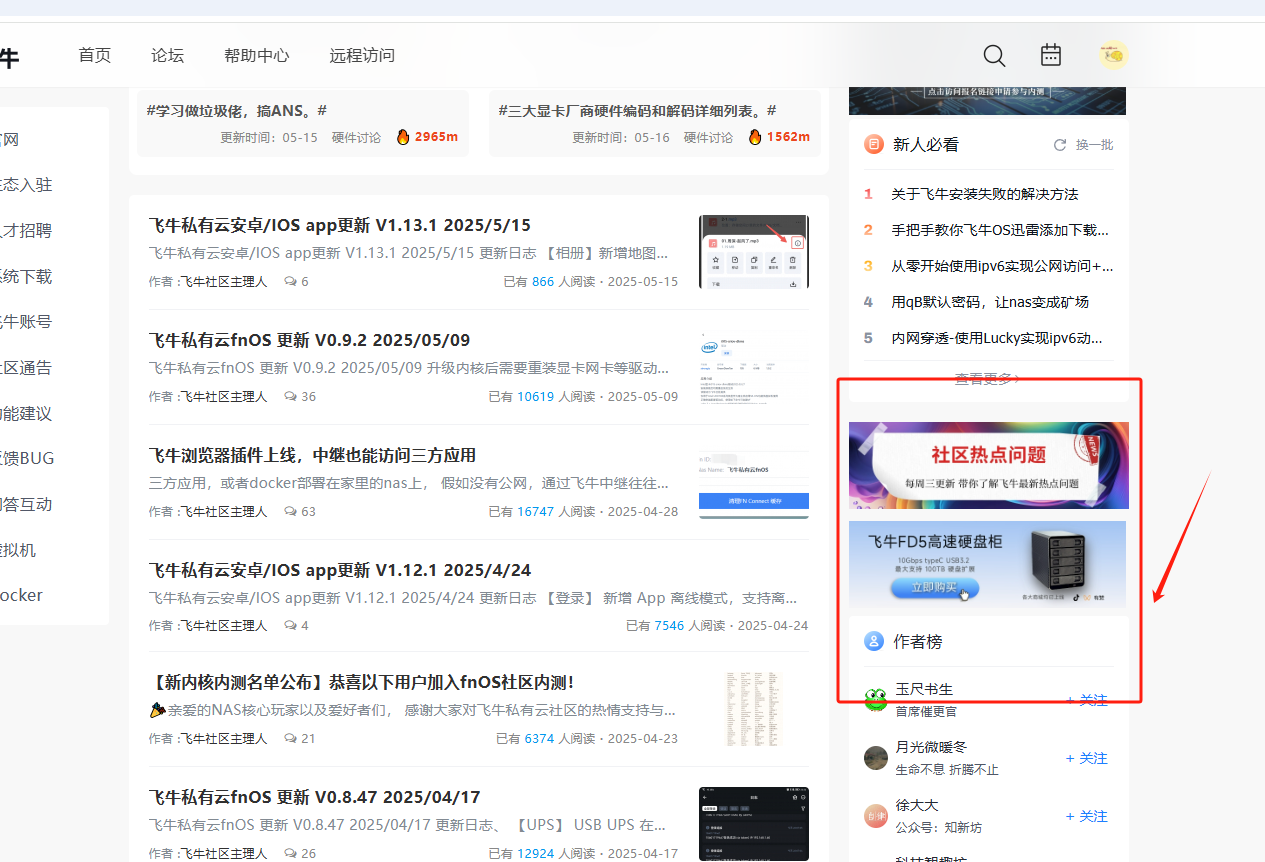Viewport: 1265px width, 862px height.
Task: Click comment icon on V1.13.1 post
Action: (x=290, y=282)
